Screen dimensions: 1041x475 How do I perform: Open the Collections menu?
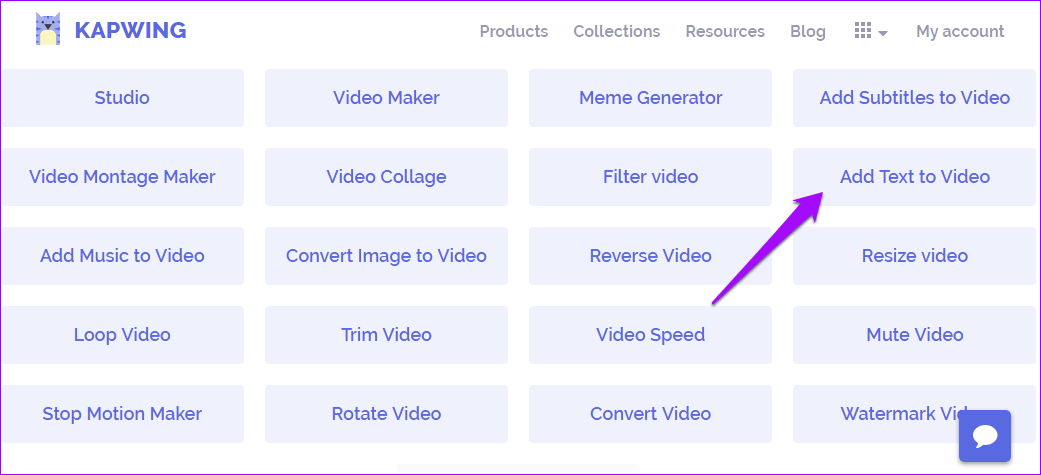[617, 31]
